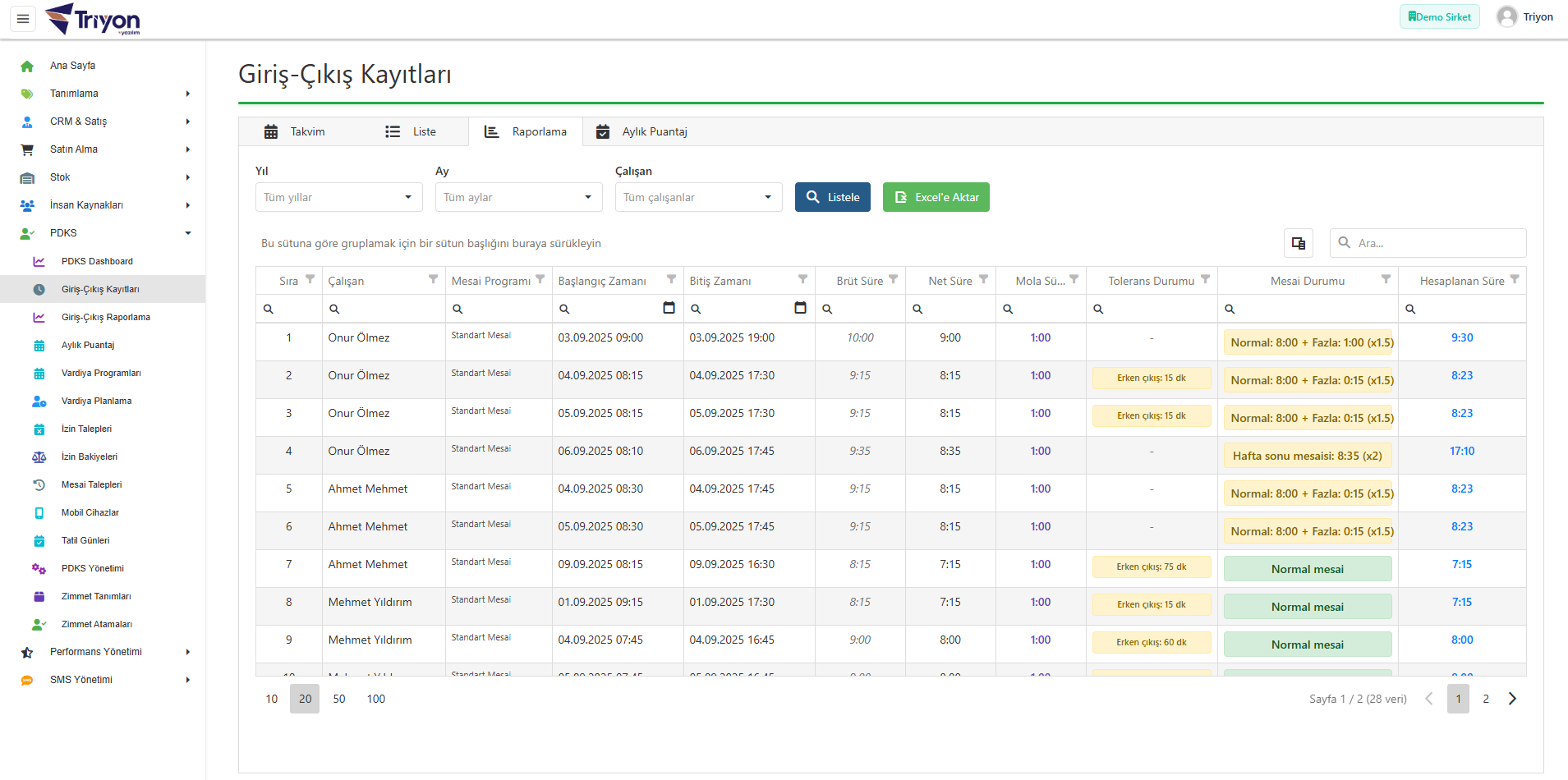Screen dimensions: 1568x780
Task: Open the column chooser icon
Action: tap(1298, 243)
